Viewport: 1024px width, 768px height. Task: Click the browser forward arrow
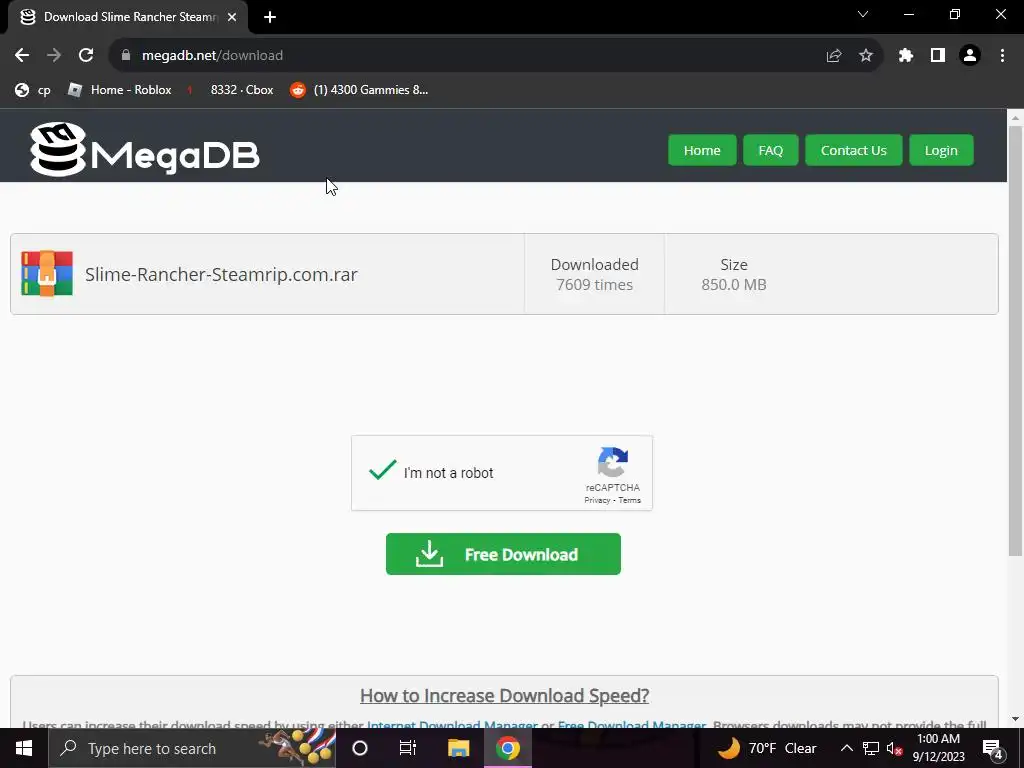click(54, 56)
